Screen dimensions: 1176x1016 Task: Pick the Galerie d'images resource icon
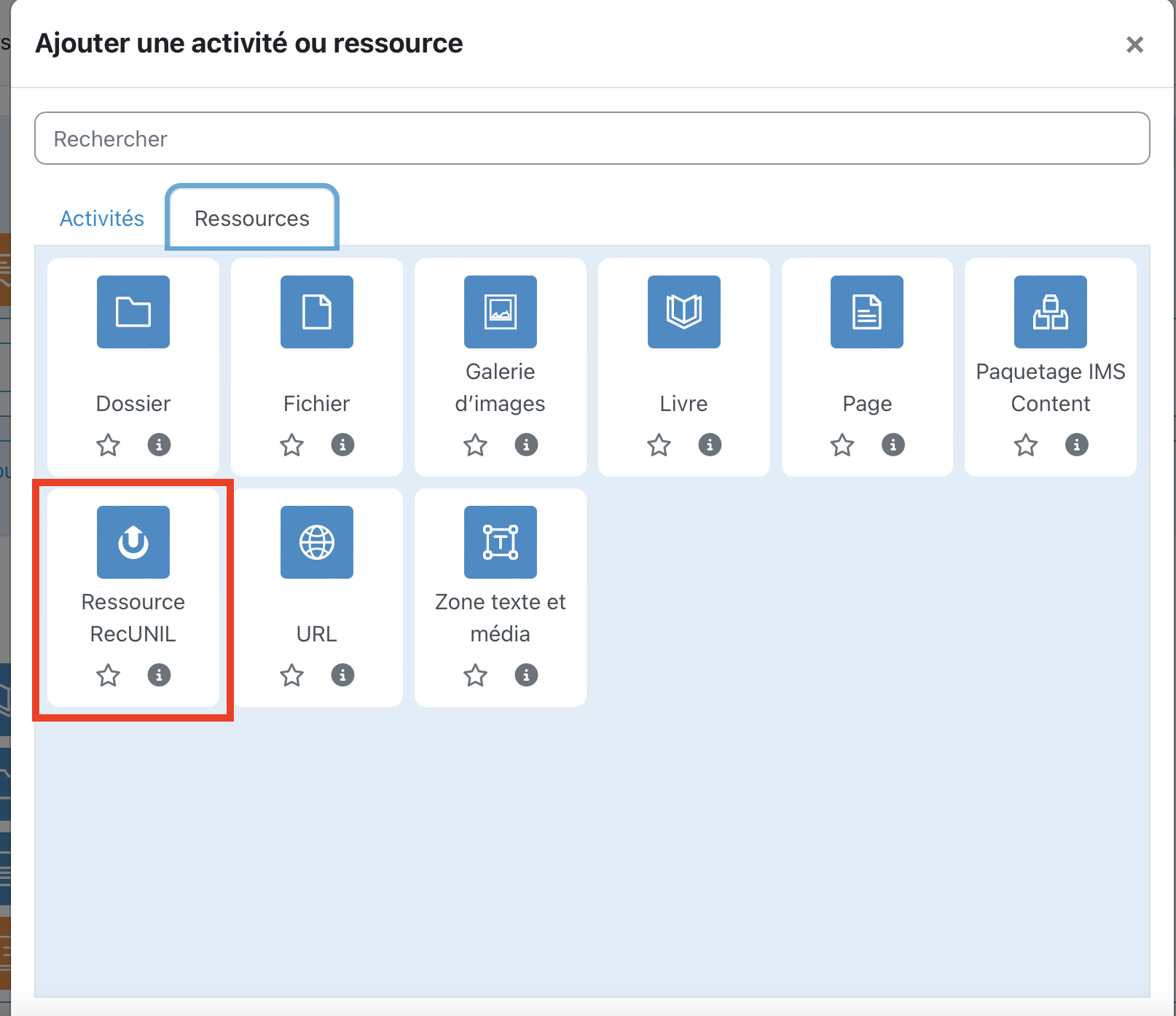501,312
